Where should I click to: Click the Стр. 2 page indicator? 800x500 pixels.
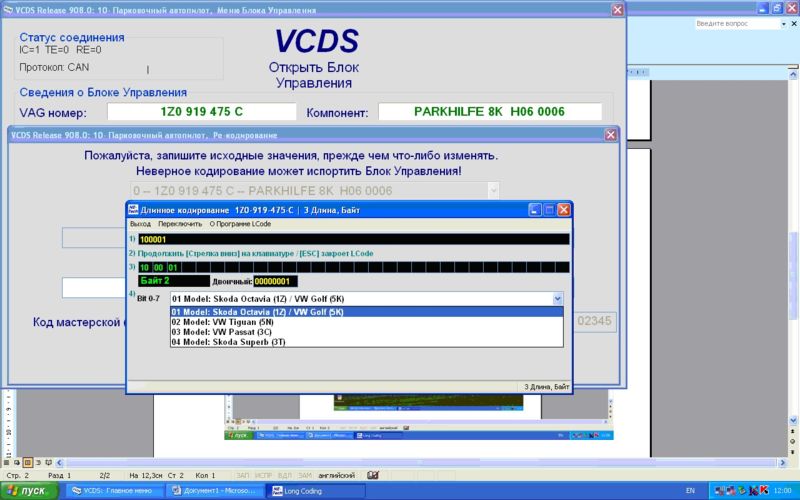click(x=18, y=476)
